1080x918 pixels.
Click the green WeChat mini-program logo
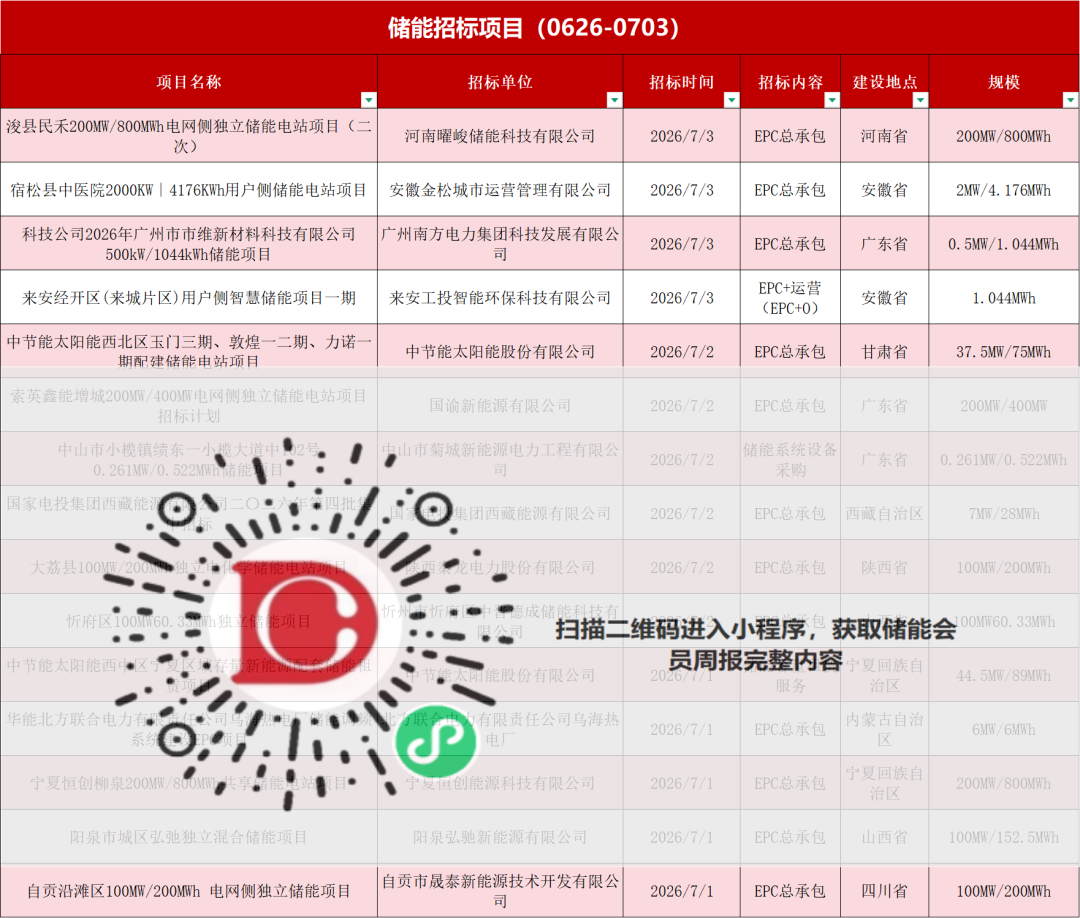coord(435,742)
